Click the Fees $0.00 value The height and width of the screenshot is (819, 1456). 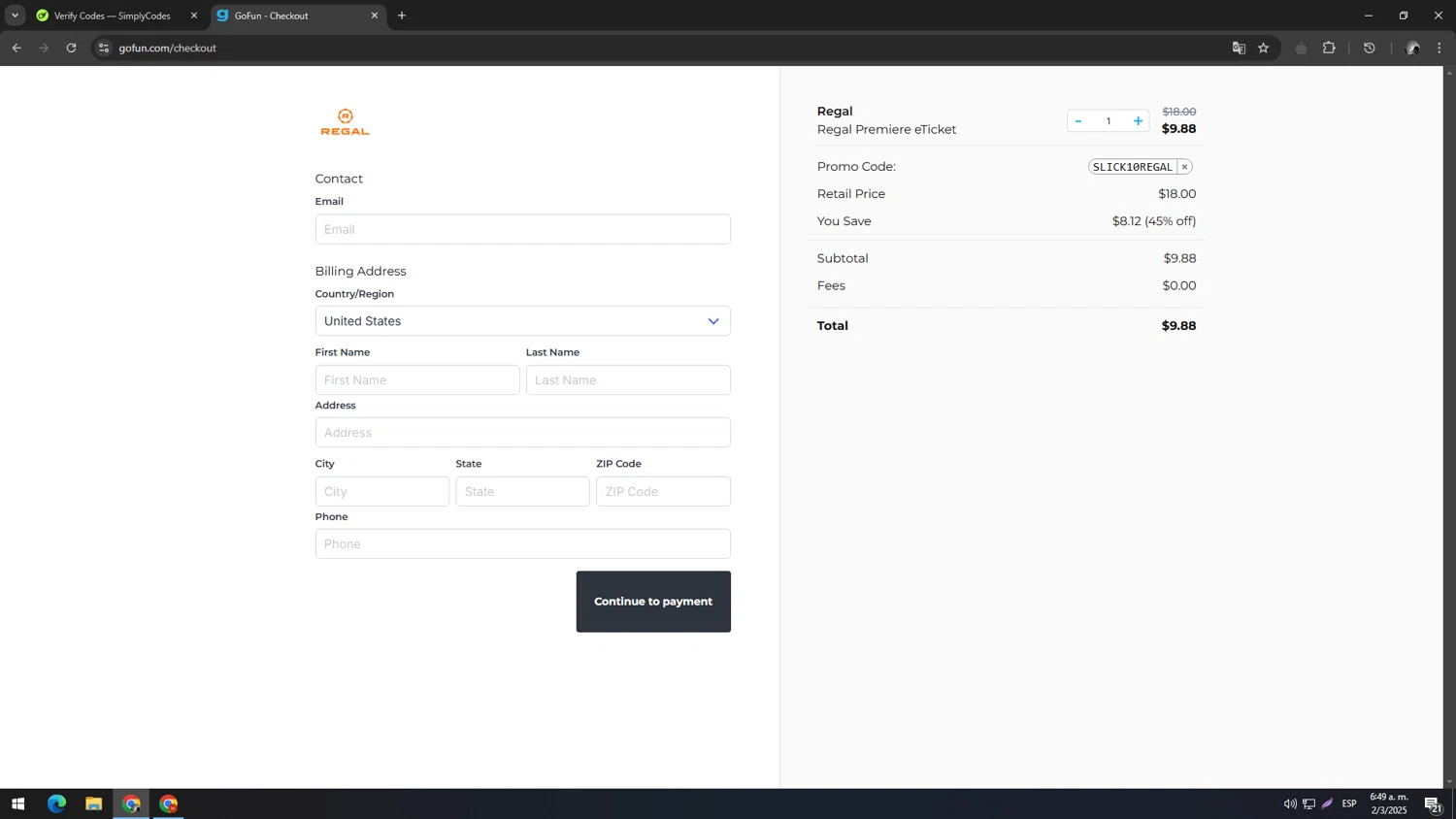click(x=1179, y=285)
